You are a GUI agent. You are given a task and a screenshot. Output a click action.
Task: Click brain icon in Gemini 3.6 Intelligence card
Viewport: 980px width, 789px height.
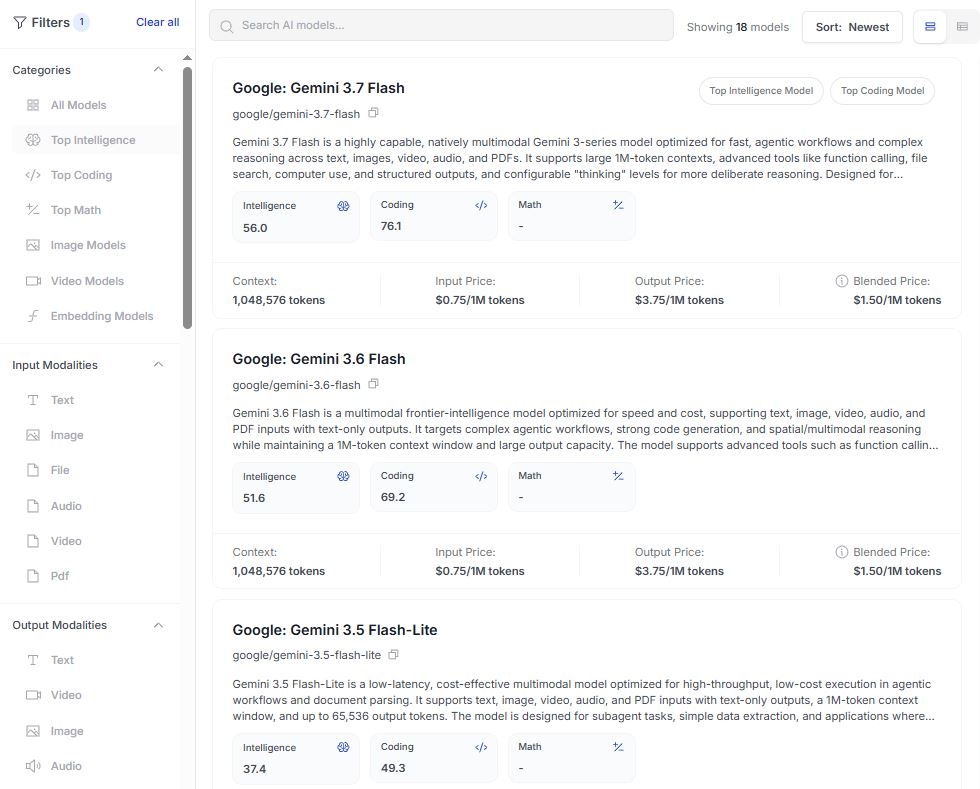[x=343, y=476]
